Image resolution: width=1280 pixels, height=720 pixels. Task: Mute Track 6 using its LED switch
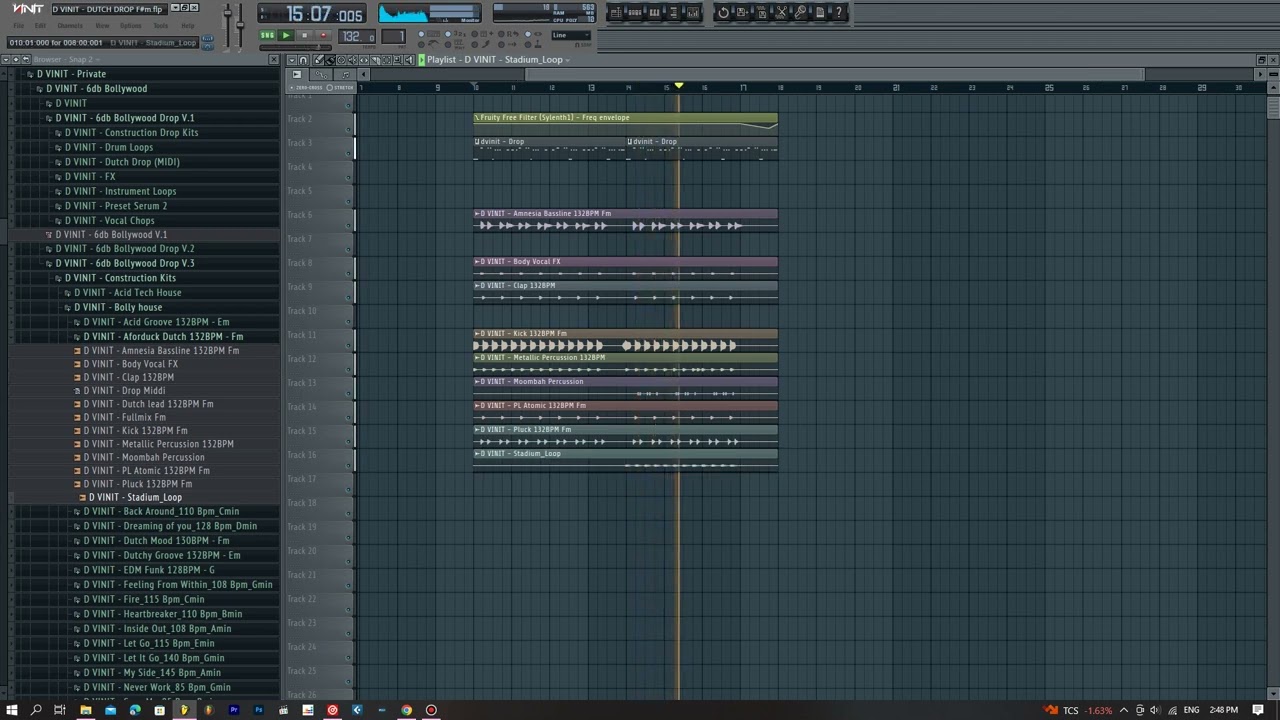[x=350, y=226]
